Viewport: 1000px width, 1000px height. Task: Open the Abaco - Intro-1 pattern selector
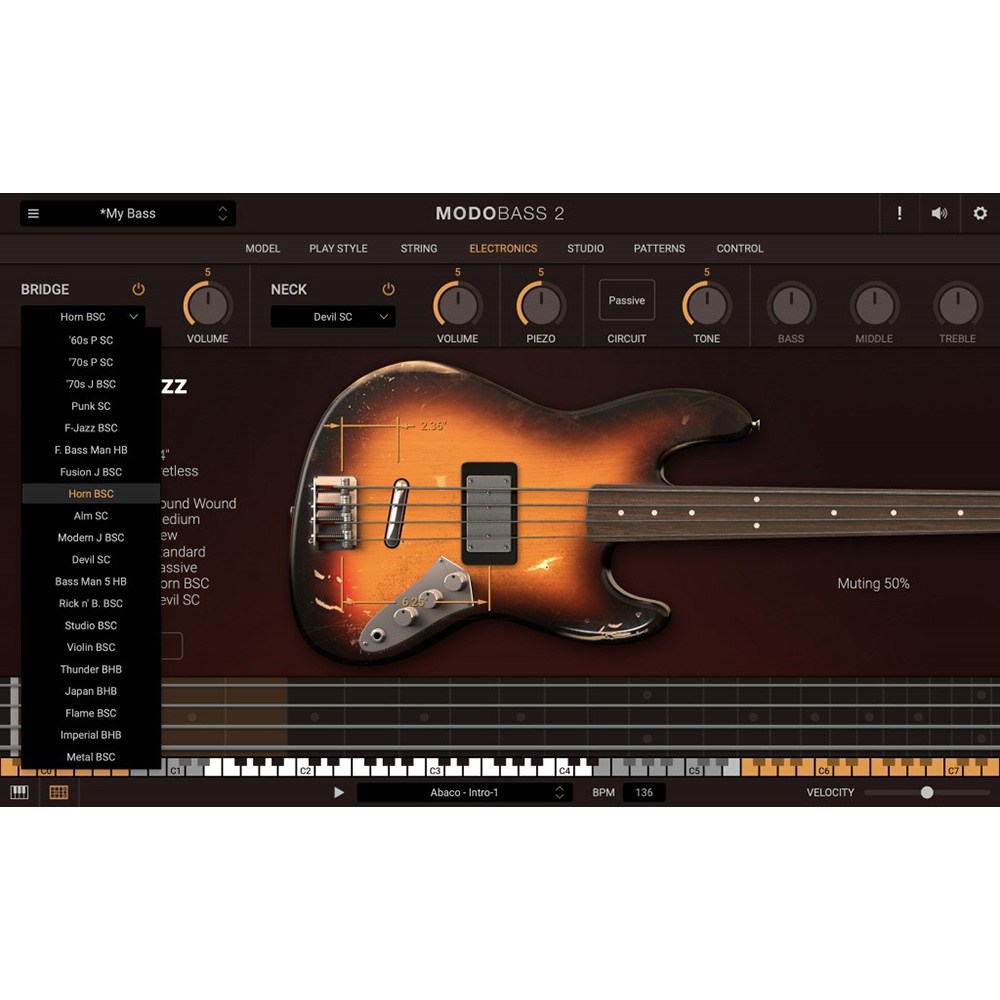[464, 793]
